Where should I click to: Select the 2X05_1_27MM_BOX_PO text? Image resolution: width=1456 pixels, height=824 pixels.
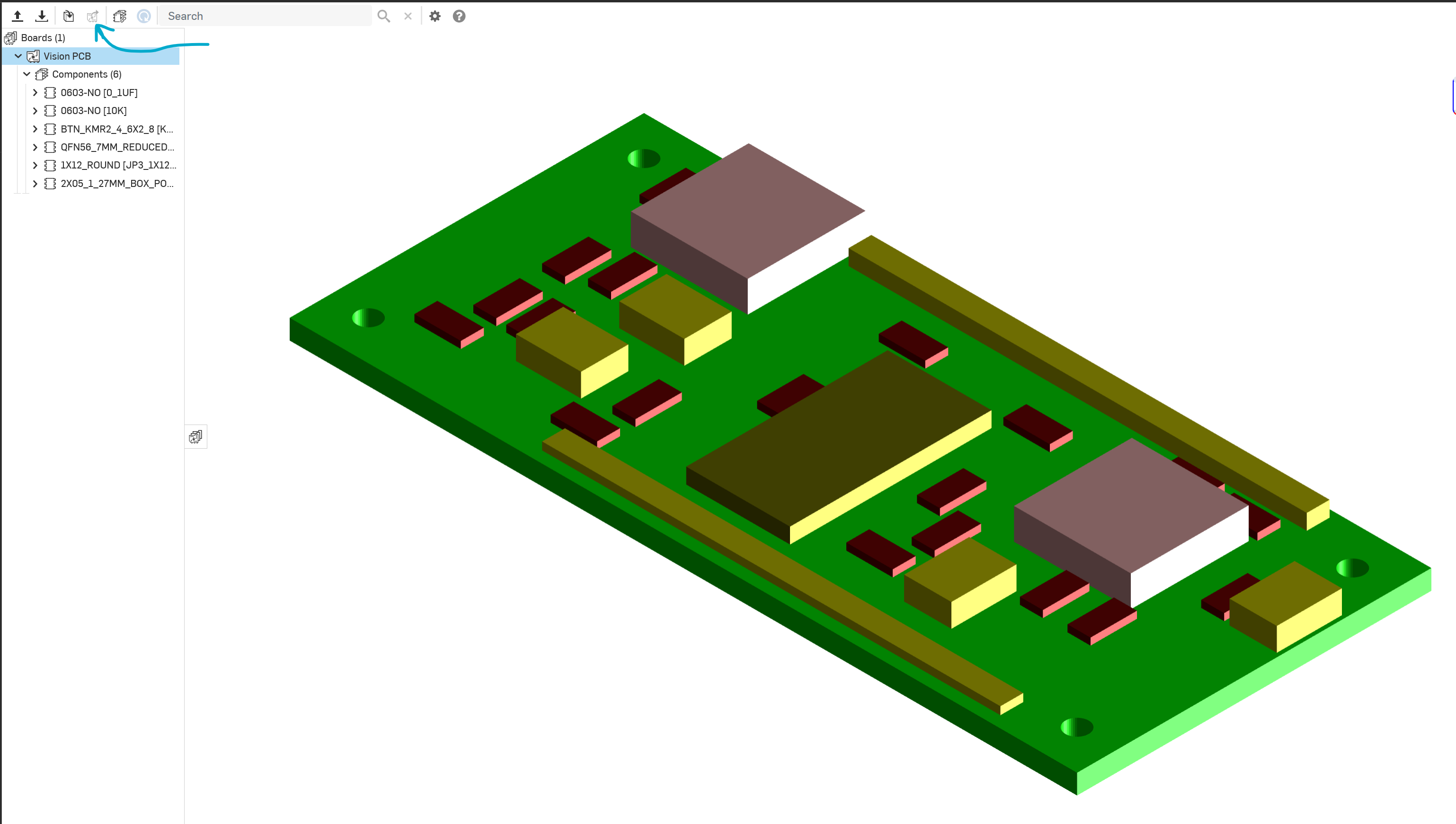(117, 183)
